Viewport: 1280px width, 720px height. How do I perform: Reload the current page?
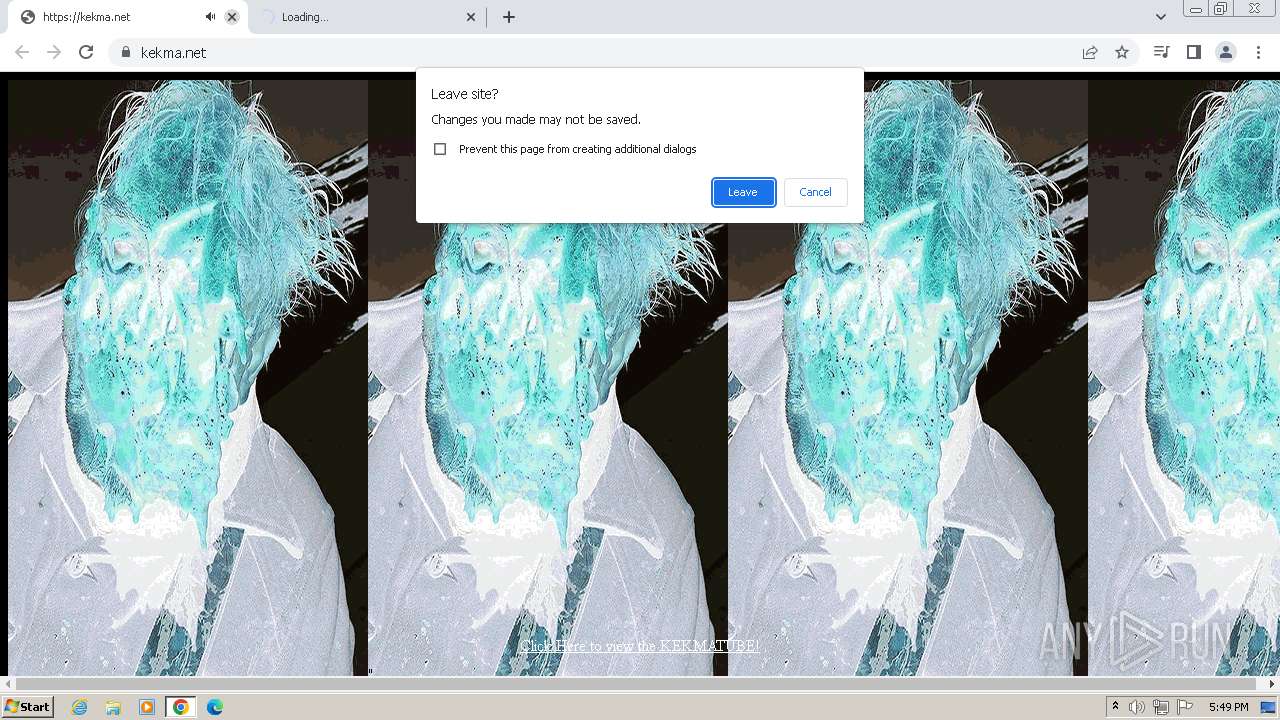coord(86,52)
